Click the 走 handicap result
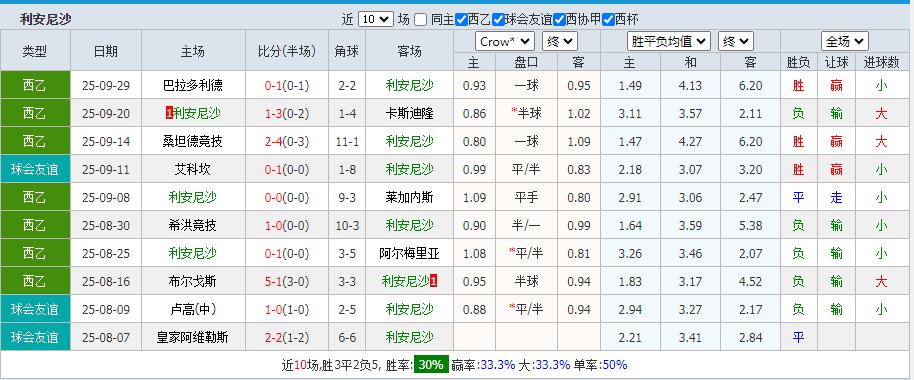 coord(836,198)
